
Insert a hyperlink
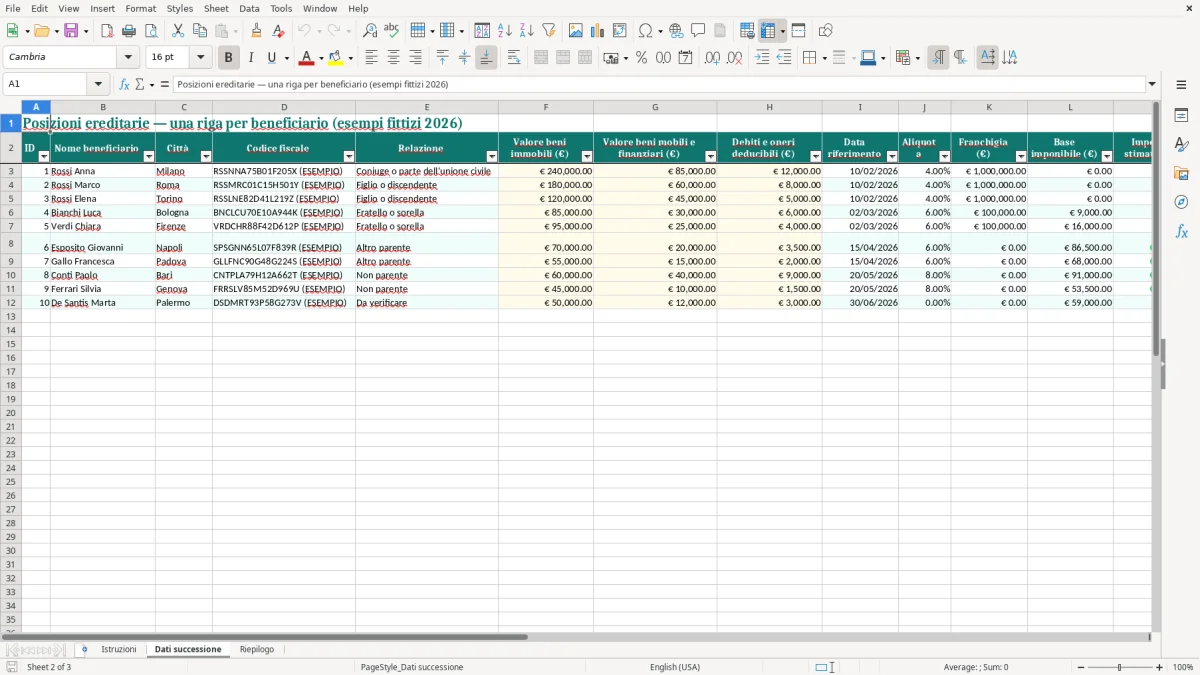tap(676, 31)
